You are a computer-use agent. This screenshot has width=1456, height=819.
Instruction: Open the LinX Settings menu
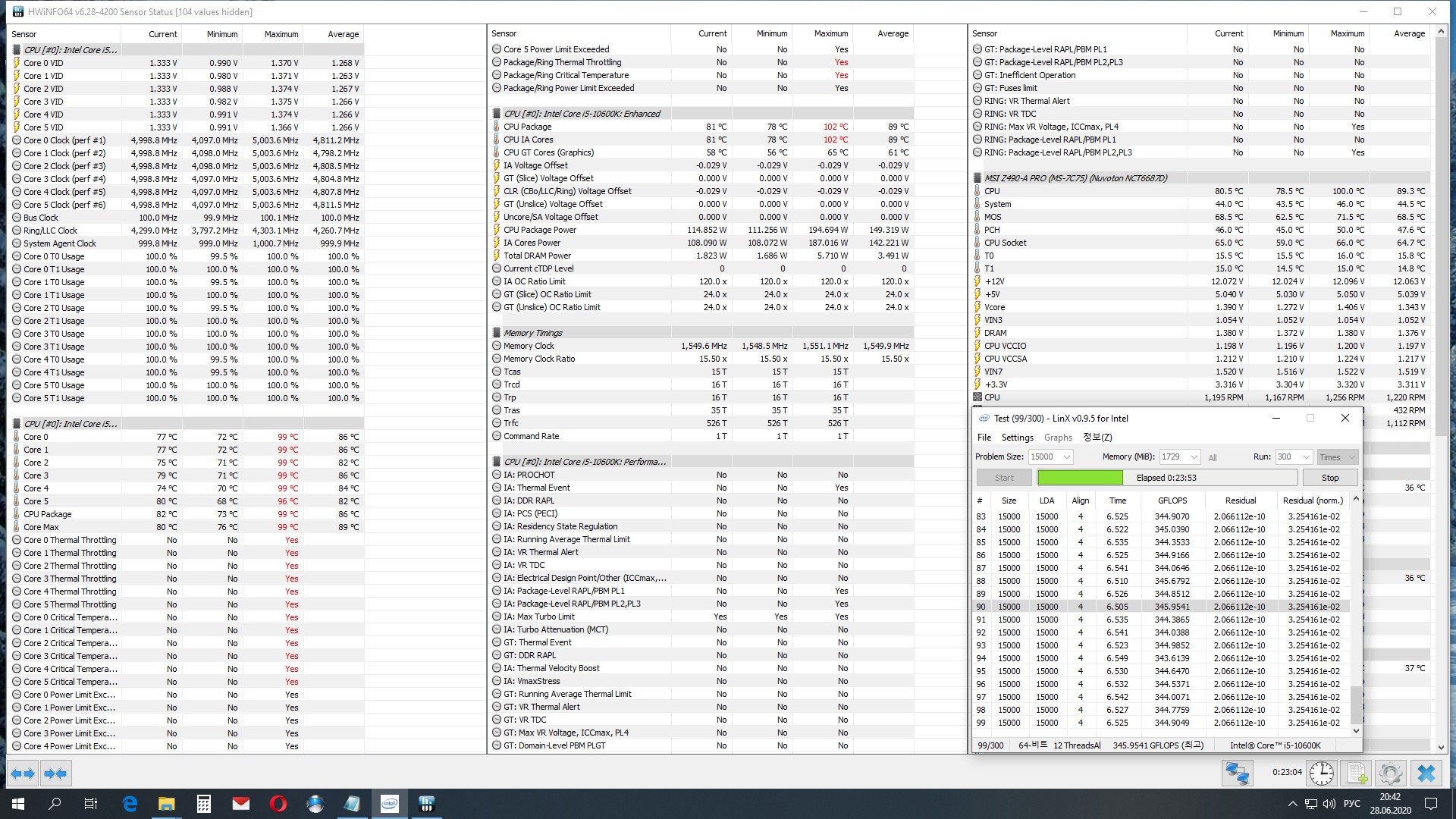[1017, 438]
